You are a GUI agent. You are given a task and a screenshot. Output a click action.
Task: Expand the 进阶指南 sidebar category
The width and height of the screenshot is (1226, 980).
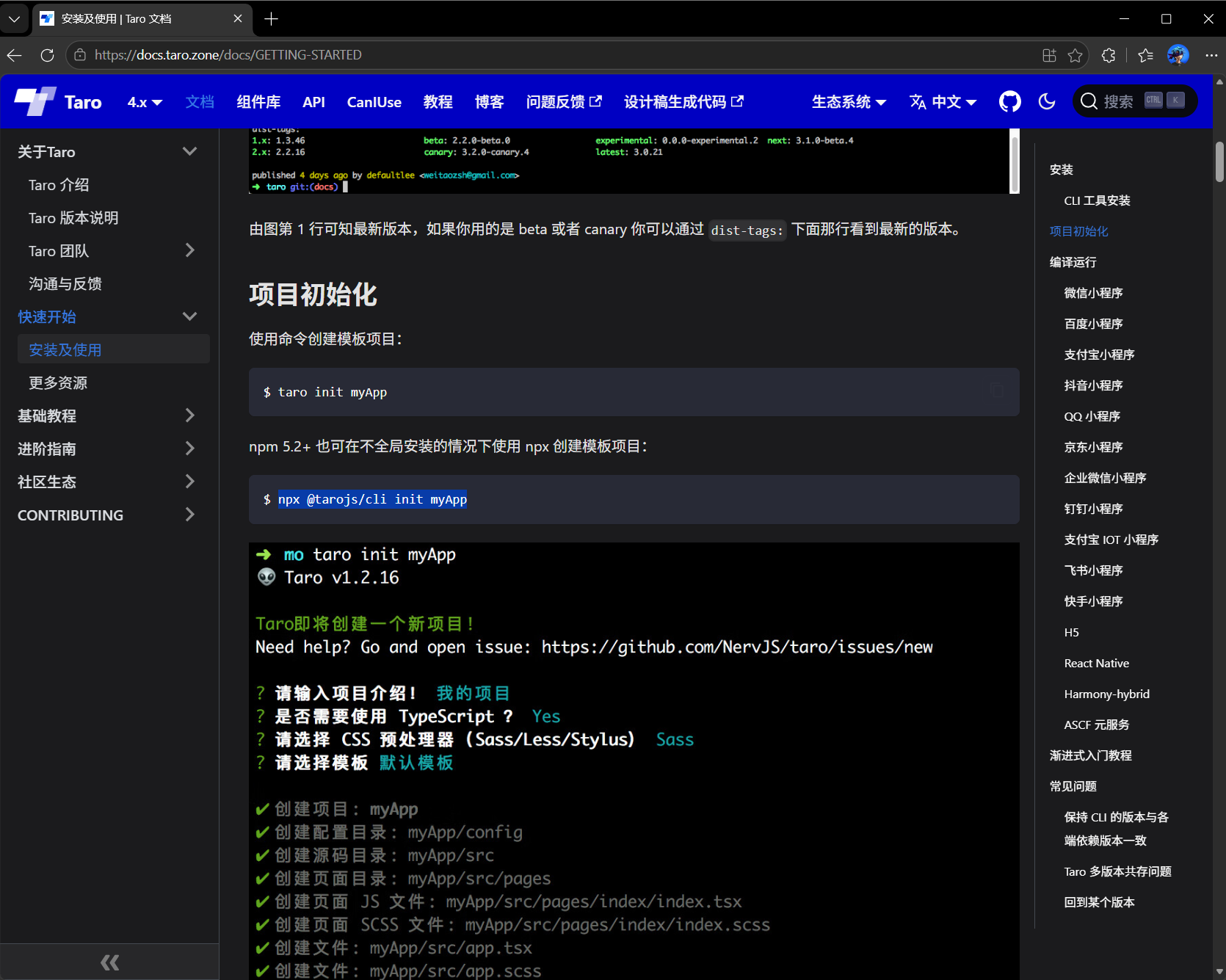(189, 449)
